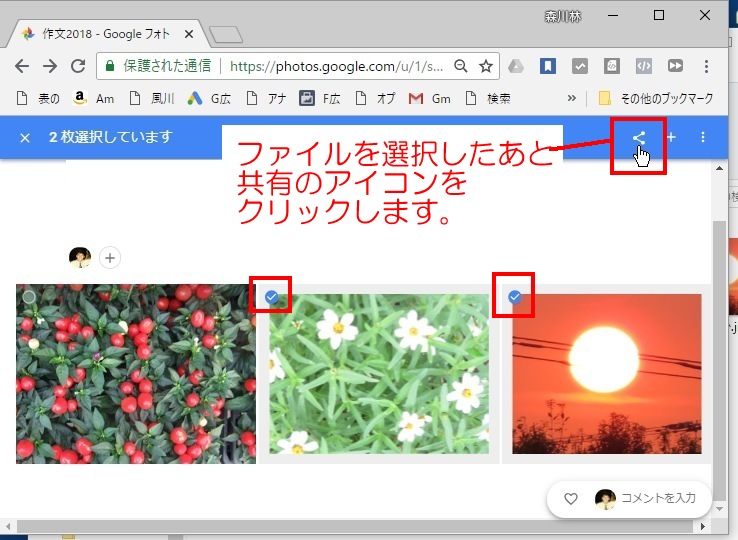738x540 pixels.
Task: Deselect the white flowers photo checkmark
Action: (x=271, y=297)
